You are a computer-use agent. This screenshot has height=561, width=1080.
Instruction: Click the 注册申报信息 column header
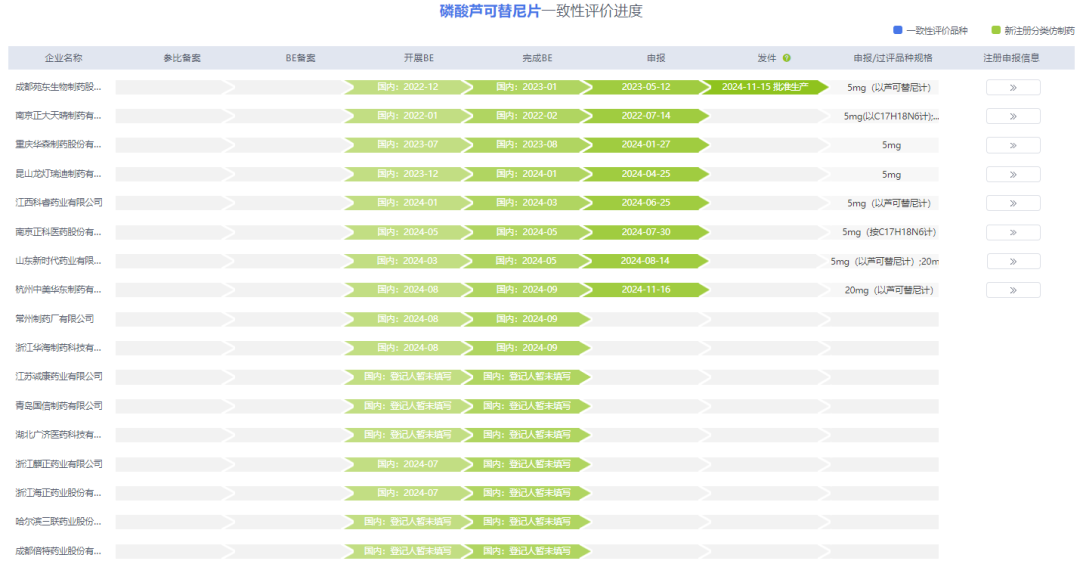1011,58
